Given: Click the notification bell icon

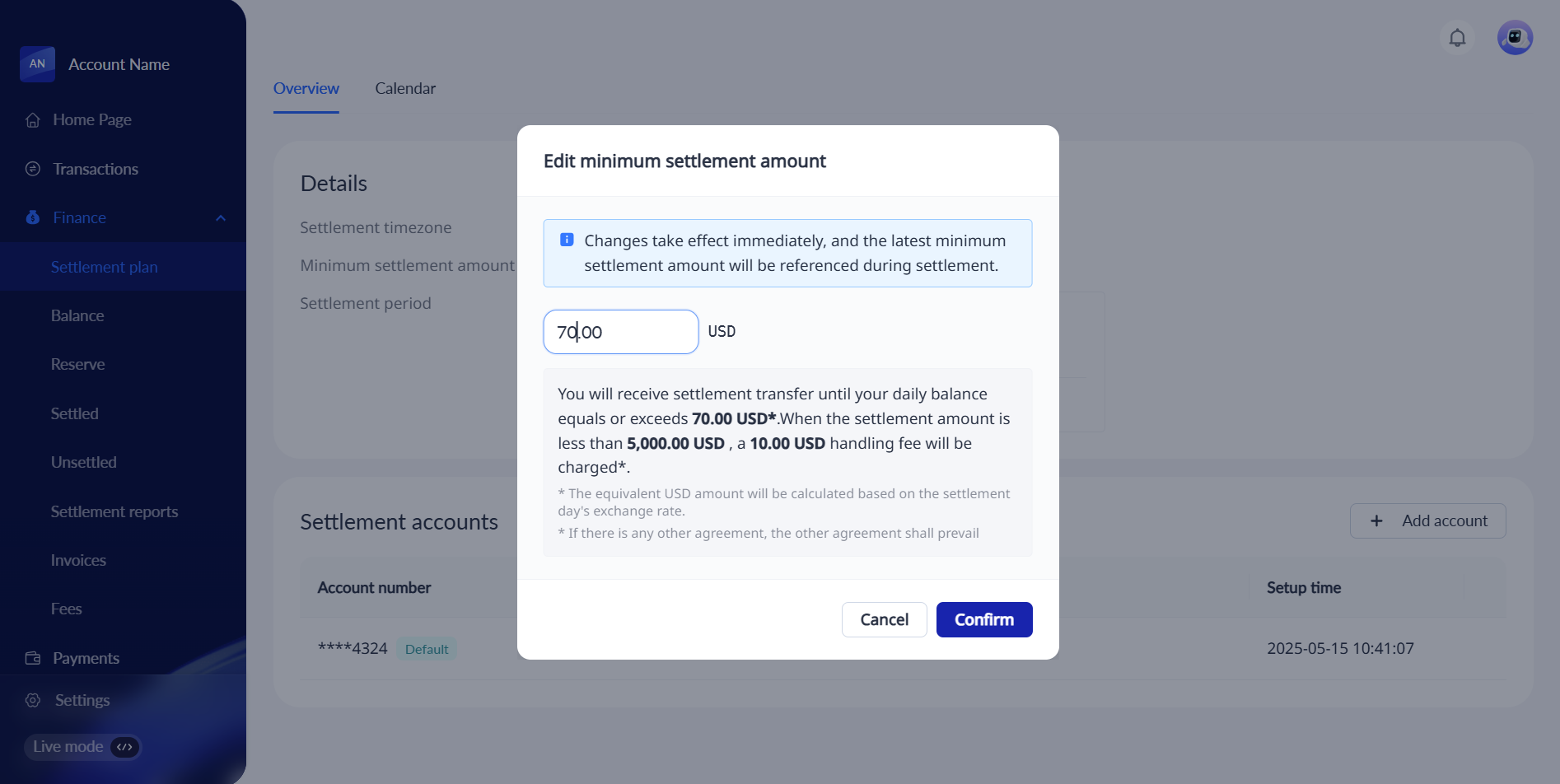Looking at the screenshot, I should (1457, 38).
